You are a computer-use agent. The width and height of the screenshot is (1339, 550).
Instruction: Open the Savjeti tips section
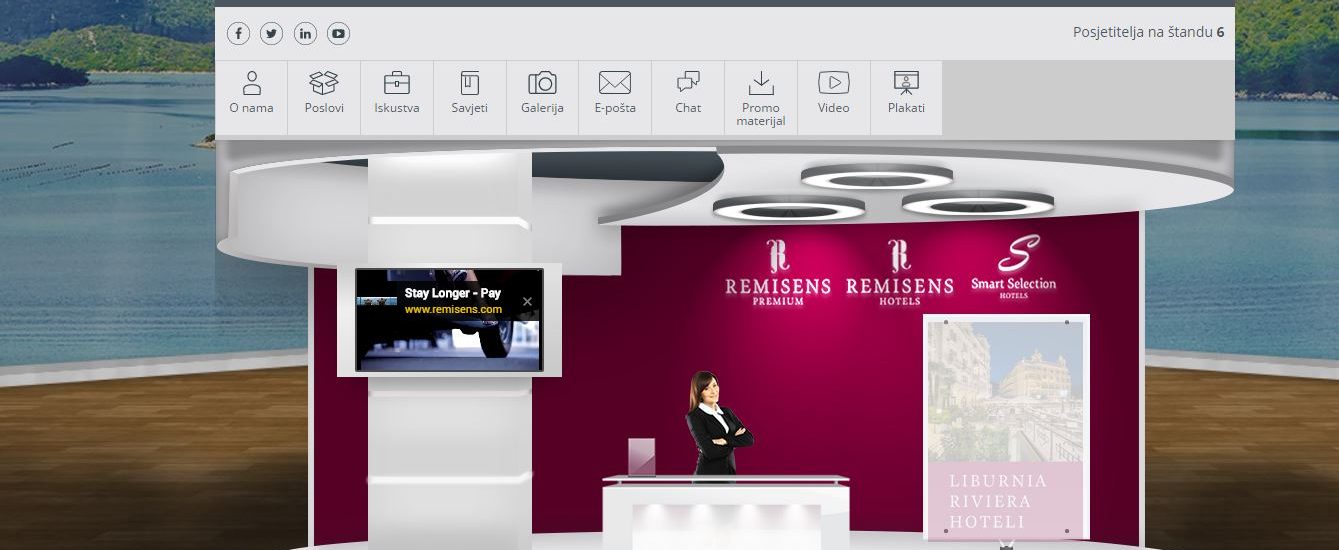point(470,97)
